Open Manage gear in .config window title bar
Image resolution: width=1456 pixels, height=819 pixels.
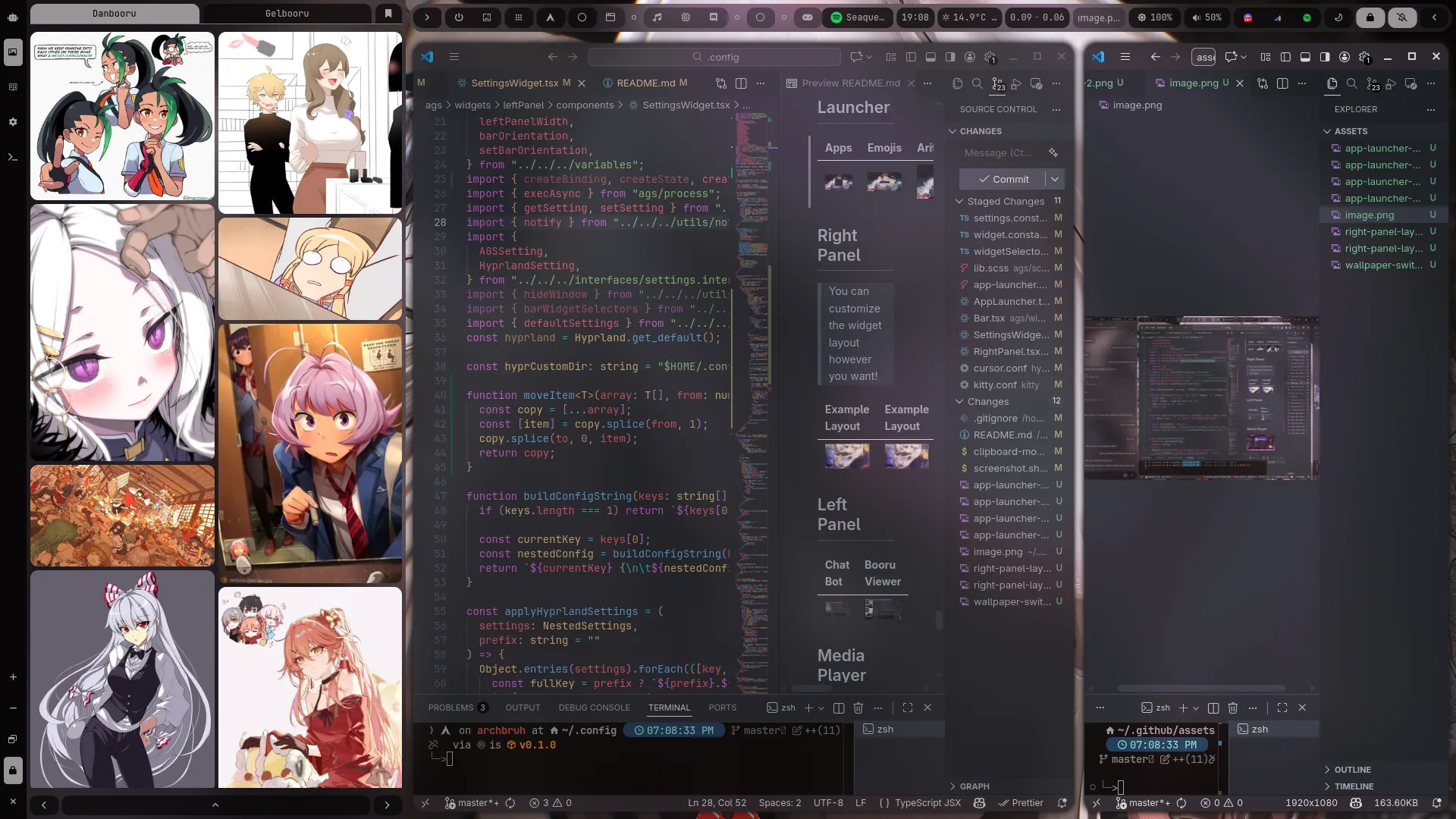pos(990,57)
